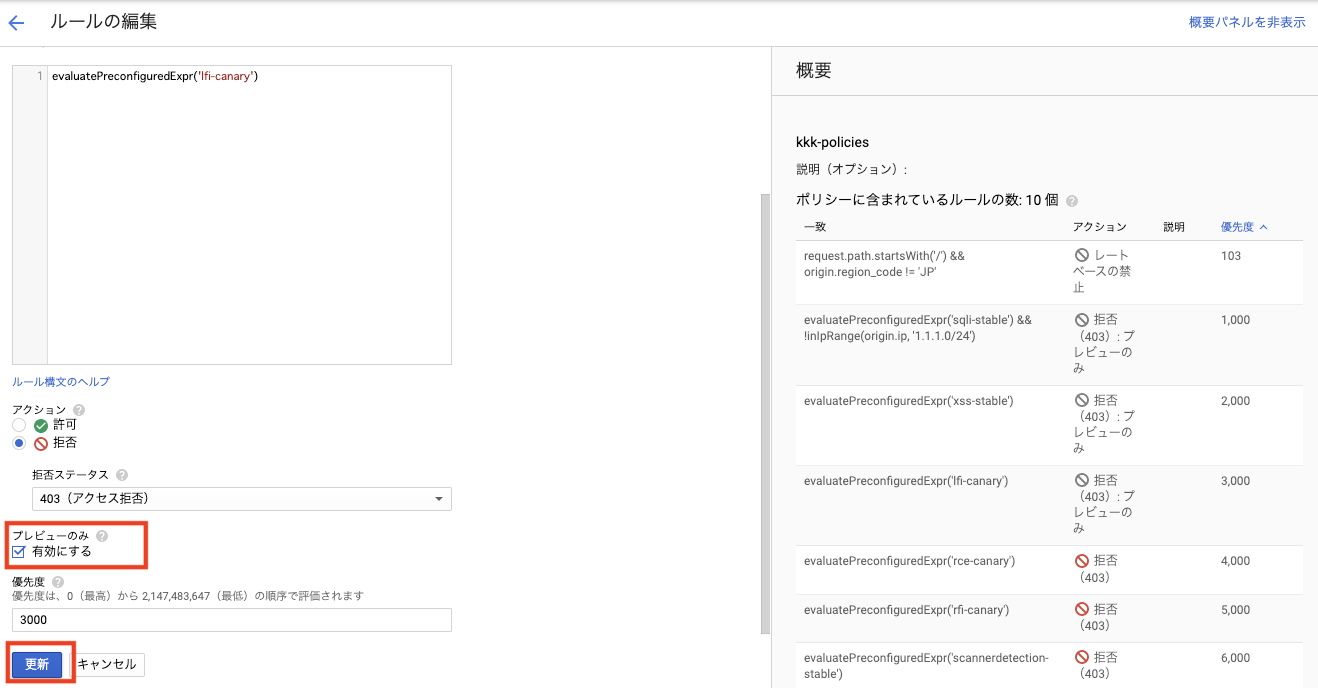Click line number 1 in editor gutter

tap(40, 76)
